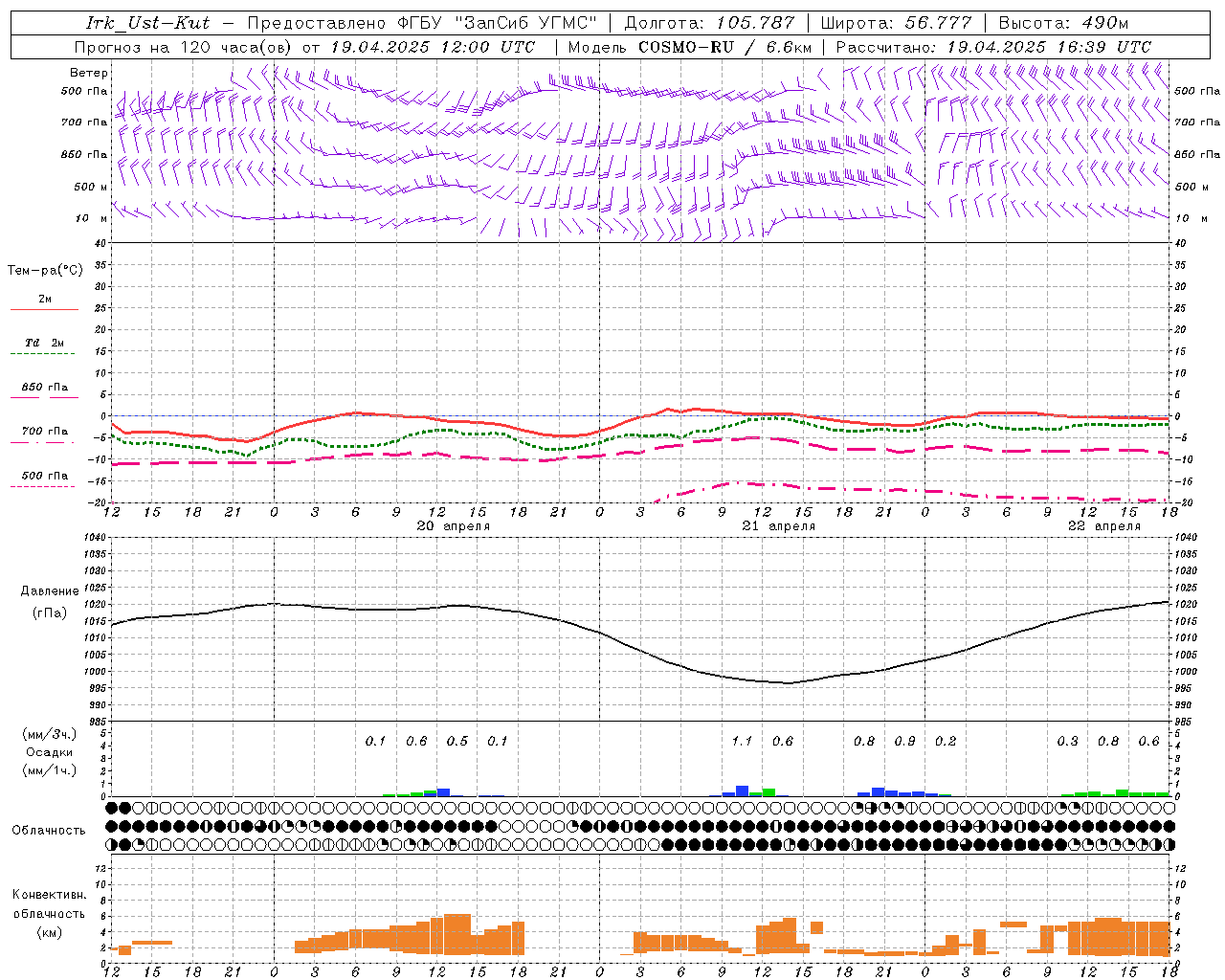Click the Конвективн. облачность label

click(x=49, y=904)
